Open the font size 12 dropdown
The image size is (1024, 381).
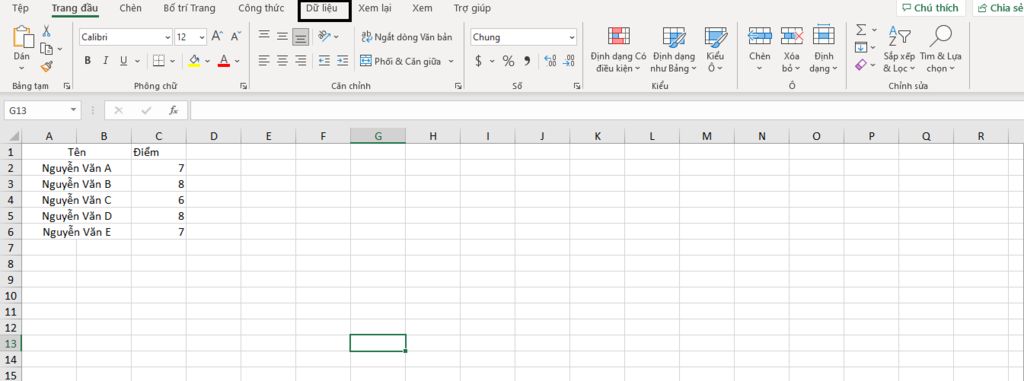click(x=202, y=37)
